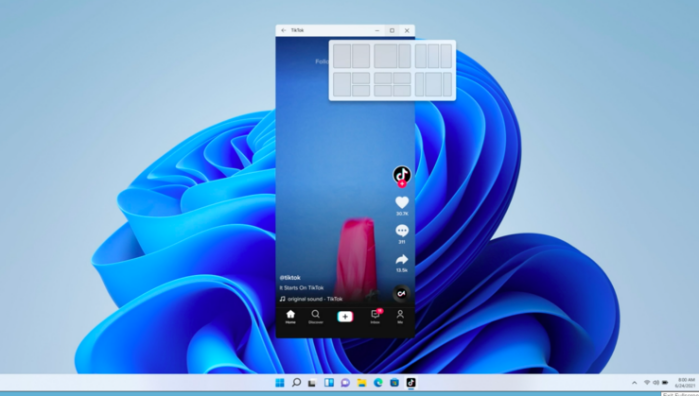
Task: Open taskbar Search
Action: pos(296,383)
